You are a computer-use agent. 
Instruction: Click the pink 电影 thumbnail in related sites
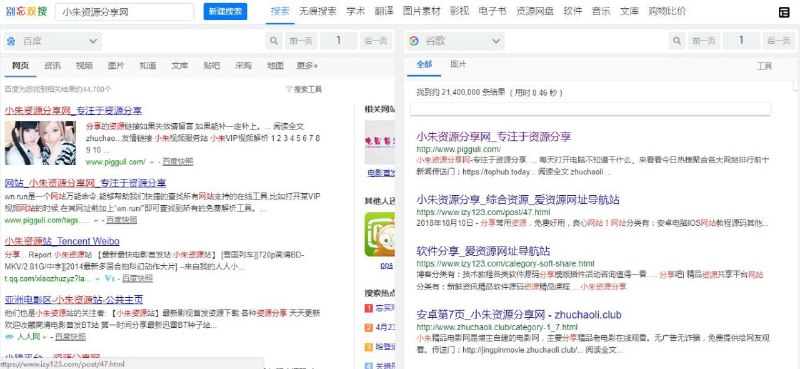[x=380, y=143]
